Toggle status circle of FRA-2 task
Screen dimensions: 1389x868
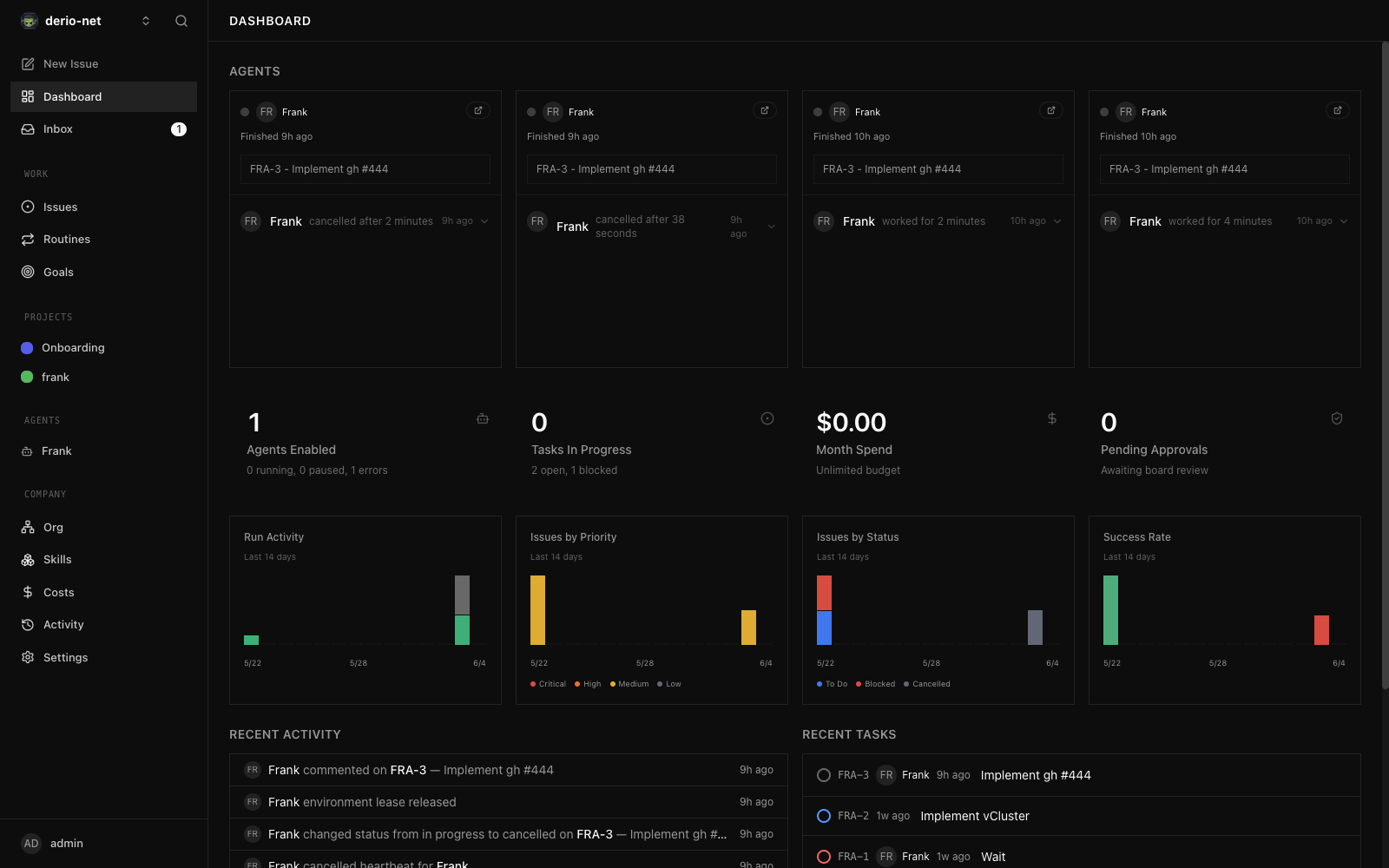click(x=824, y=816)
